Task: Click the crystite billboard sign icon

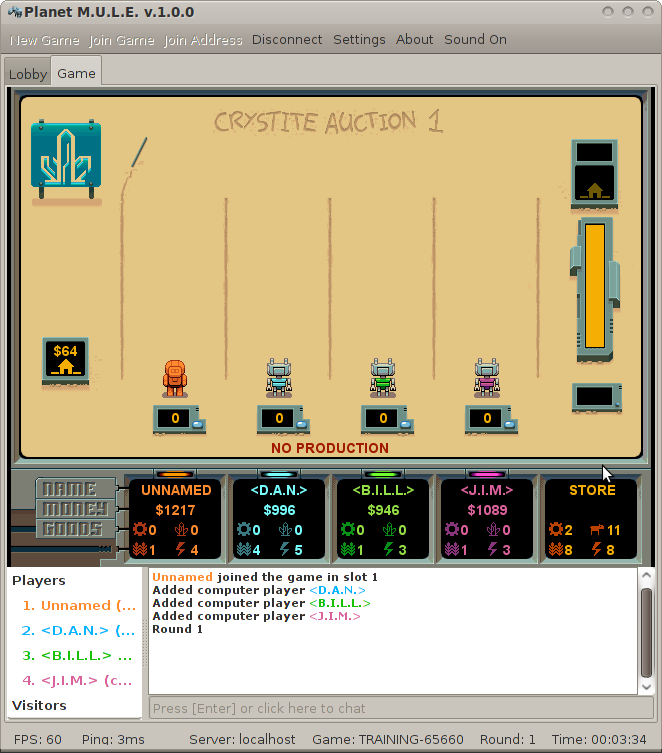Action: click(x=66, y=159)
